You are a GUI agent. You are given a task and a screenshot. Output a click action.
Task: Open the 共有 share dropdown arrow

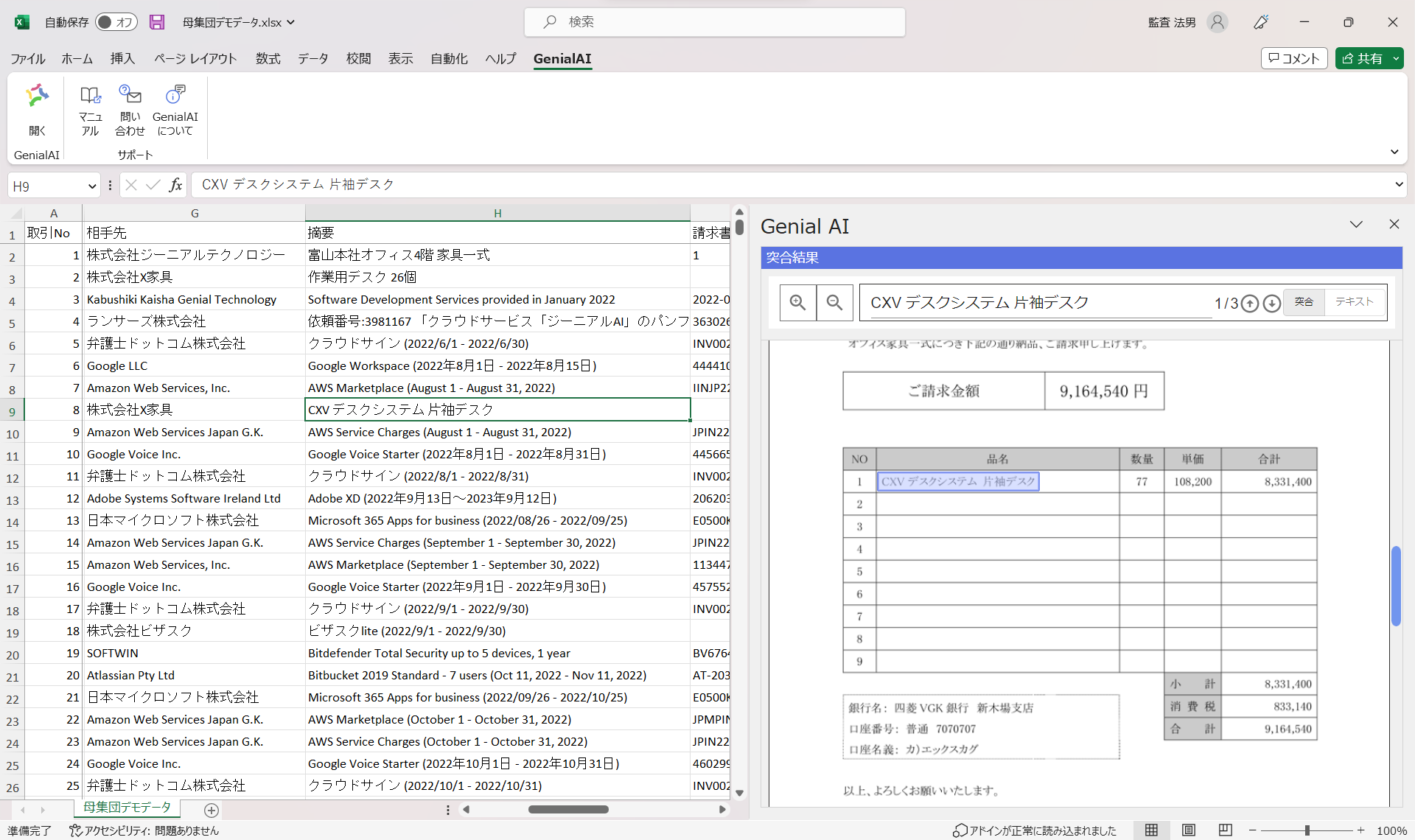[x=1395, y=58]
